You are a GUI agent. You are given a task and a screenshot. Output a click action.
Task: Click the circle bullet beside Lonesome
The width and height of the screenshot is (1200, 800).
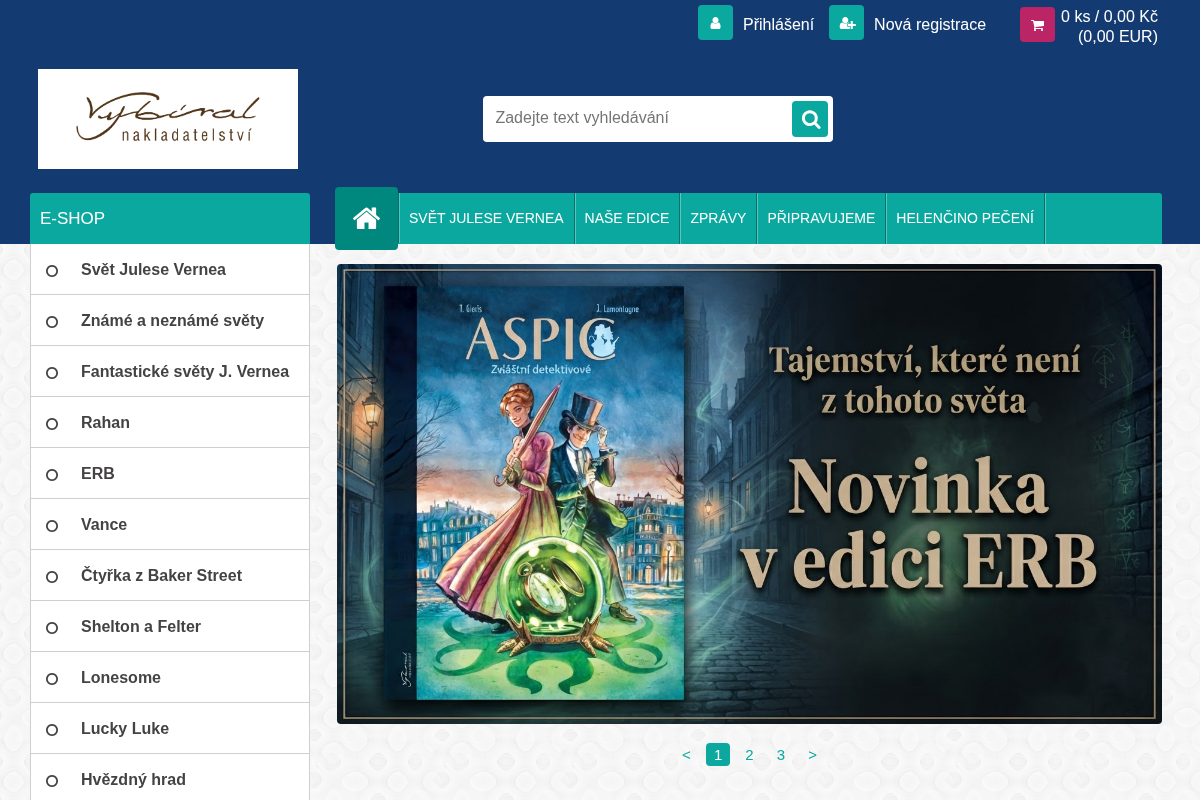(x=52, y=678)
